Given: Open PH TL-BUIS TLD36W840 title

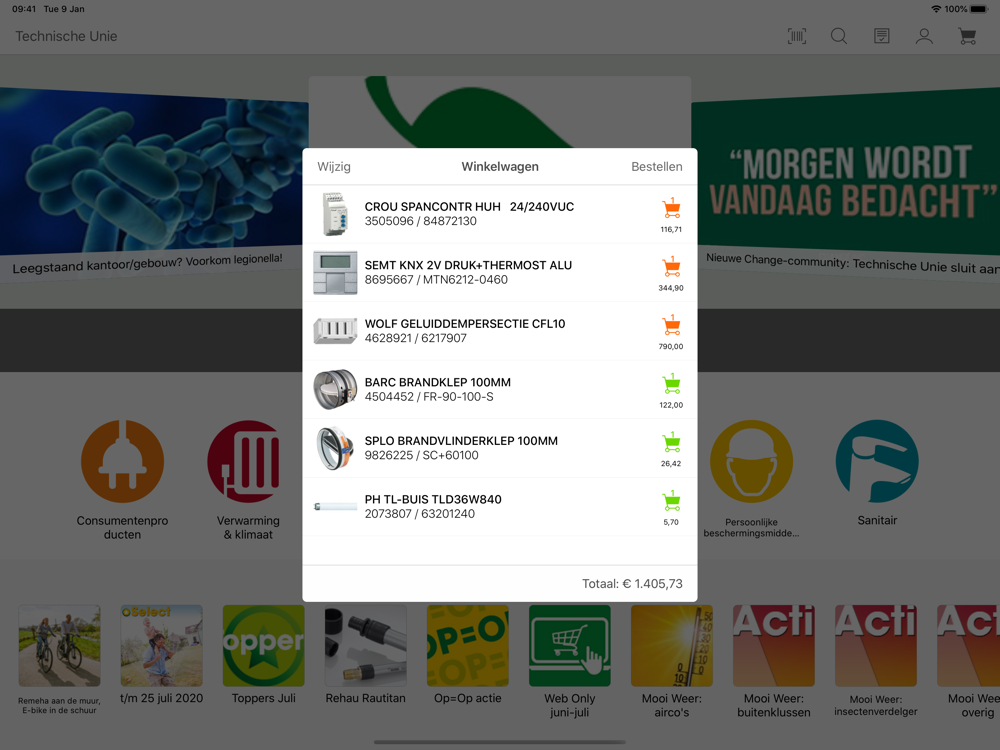Looking at the screenshot, I should tap(433, 499).
